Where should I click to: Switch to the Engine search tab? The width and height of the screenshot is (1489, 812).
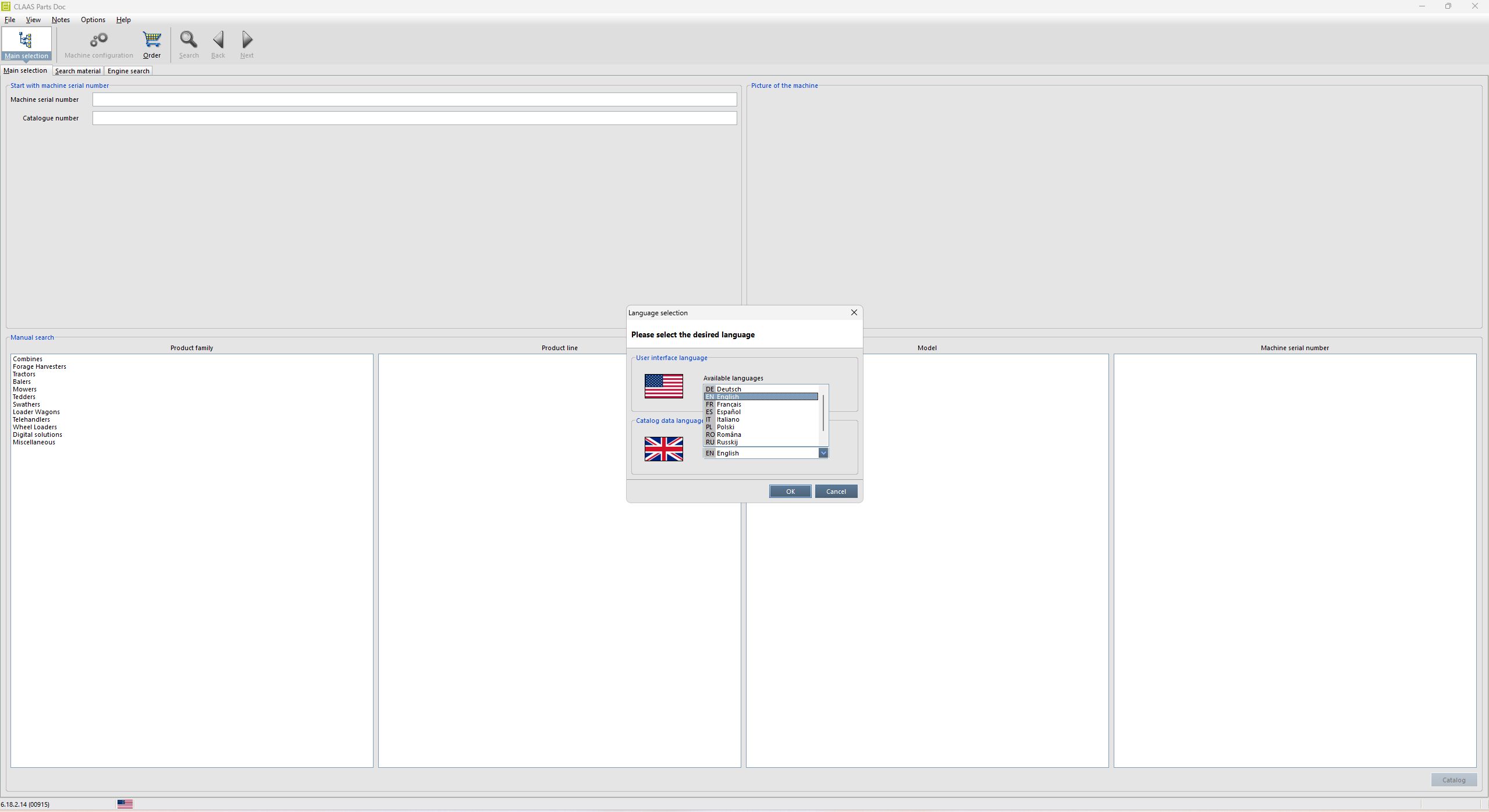[x=128, y=71]
